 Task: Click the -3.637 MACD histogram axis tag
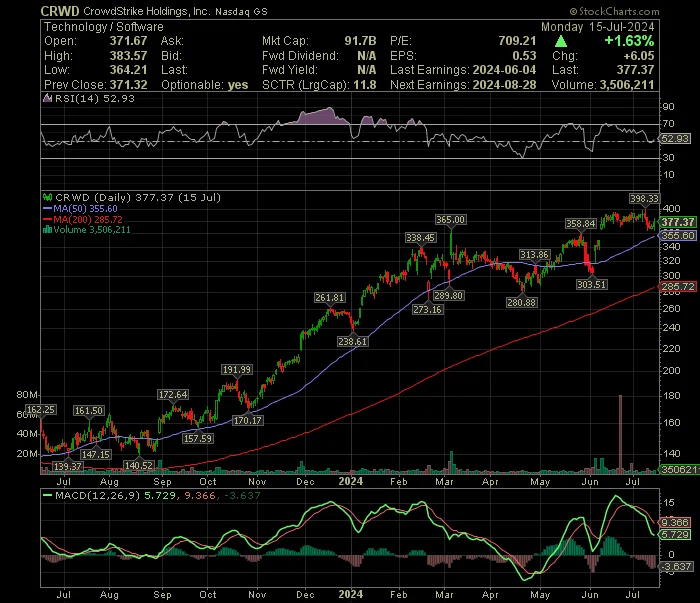[x=676, y=567]
